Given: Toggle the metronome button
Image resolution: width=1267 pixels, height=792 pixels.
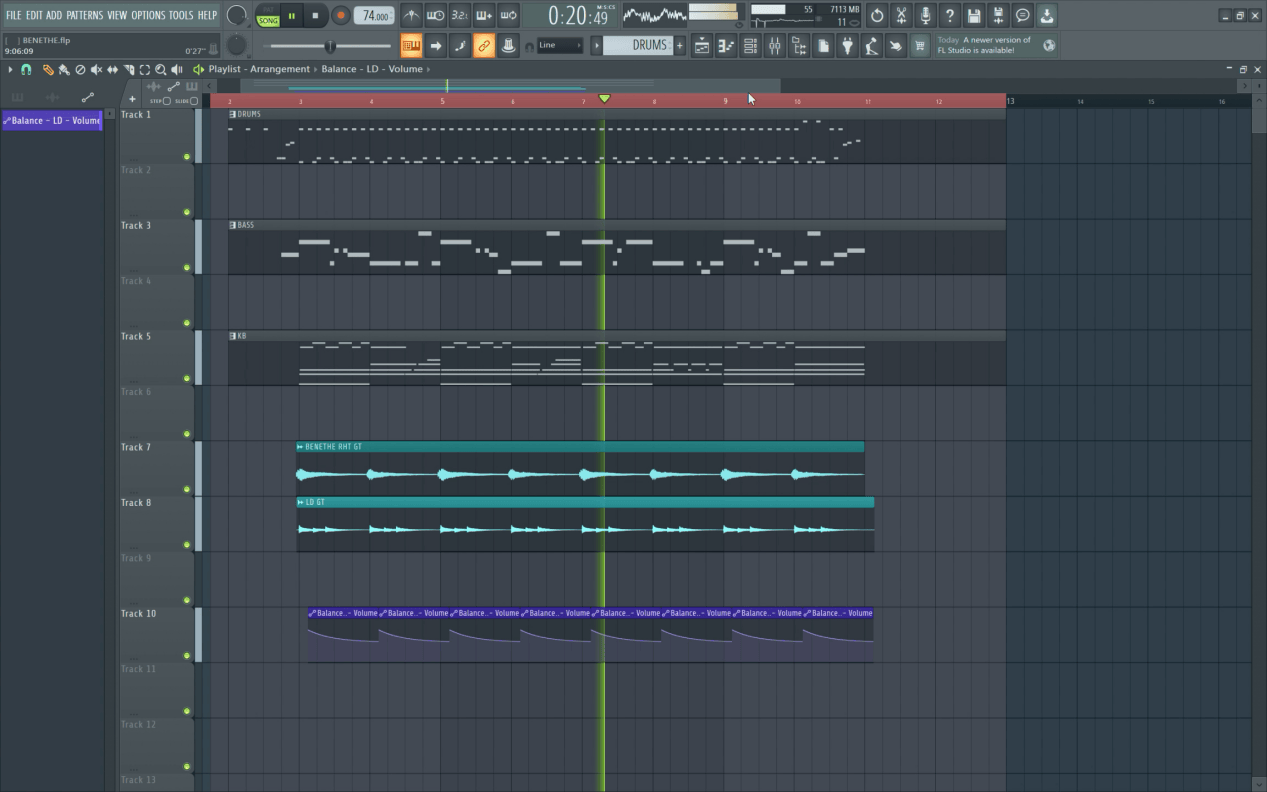Looking at the screenshot, I should pyautogui.click(x=411, y=15).
